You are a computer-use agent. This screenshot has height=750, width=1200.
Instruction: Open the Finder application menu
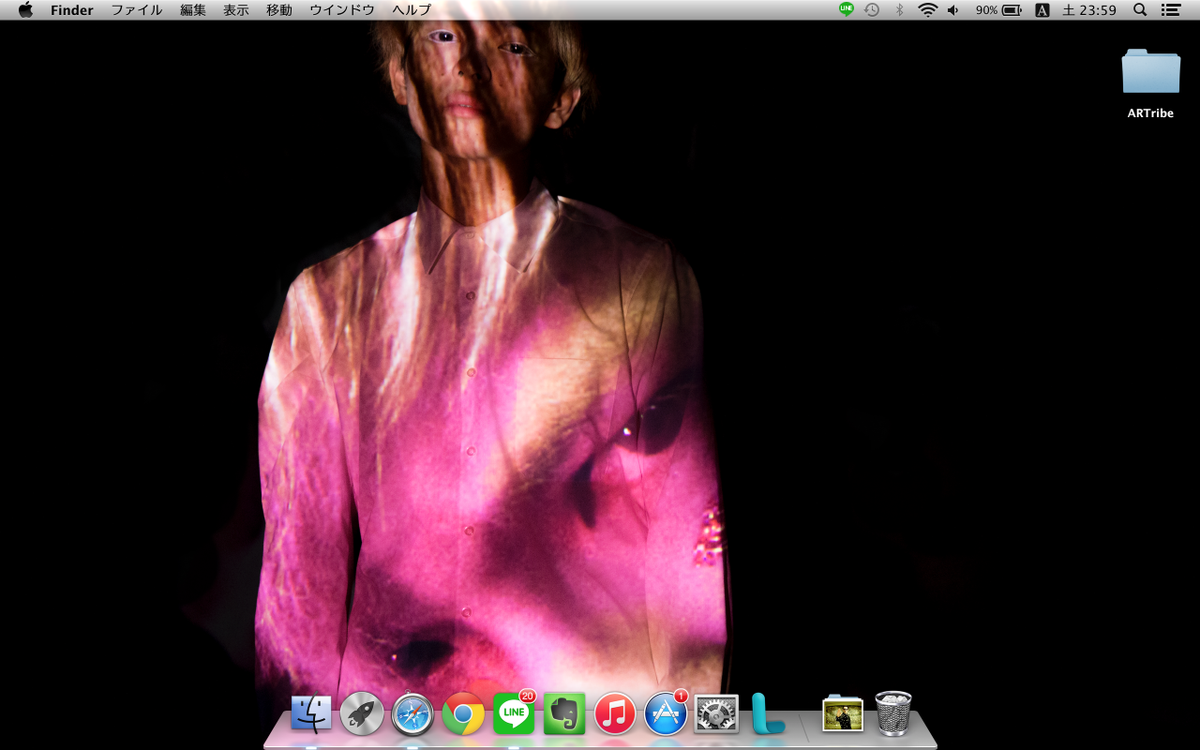(72, 10)
